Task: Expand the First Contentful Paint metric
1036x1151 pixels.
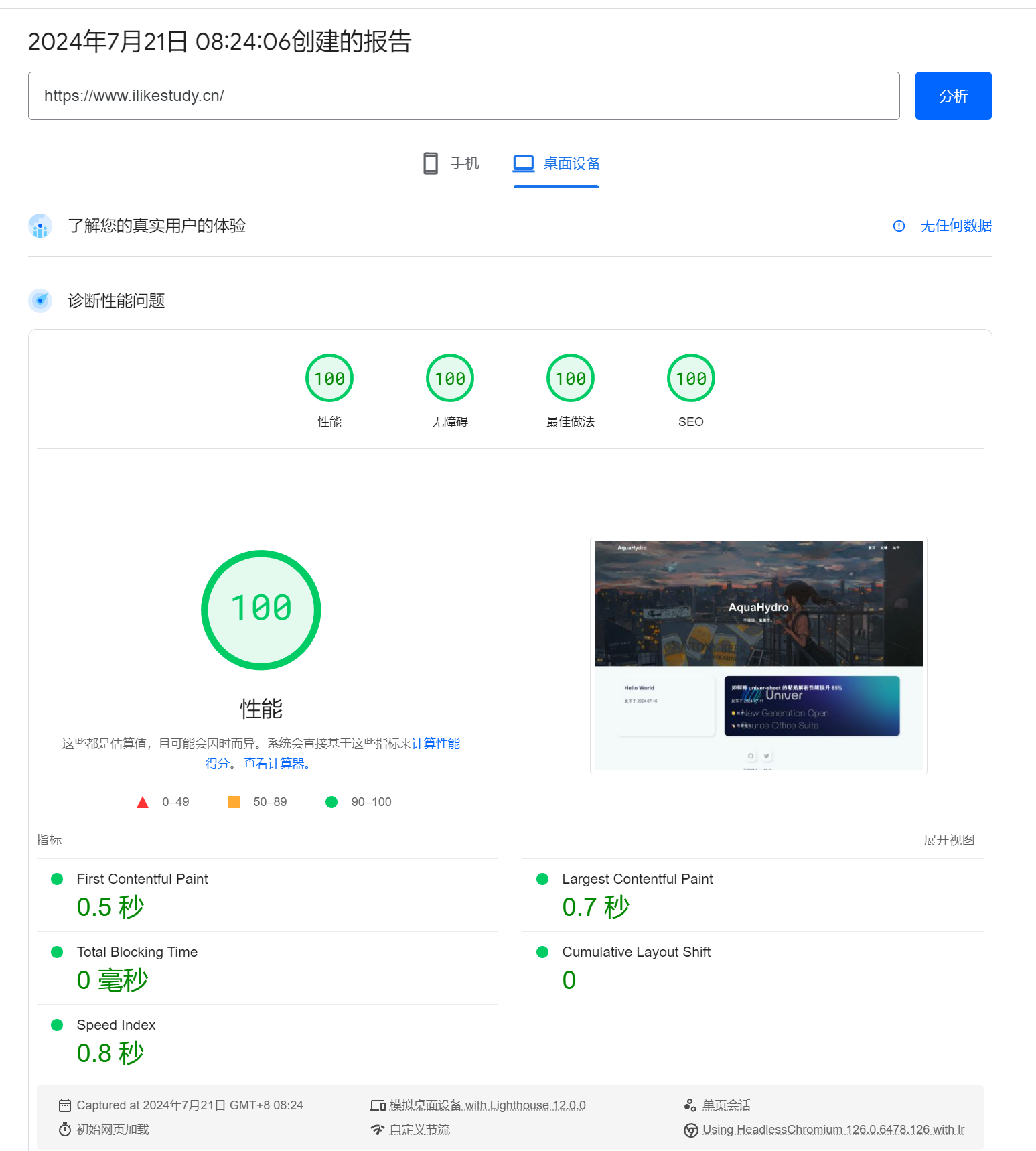Action: pyautogui.click(x=142, y=879)
